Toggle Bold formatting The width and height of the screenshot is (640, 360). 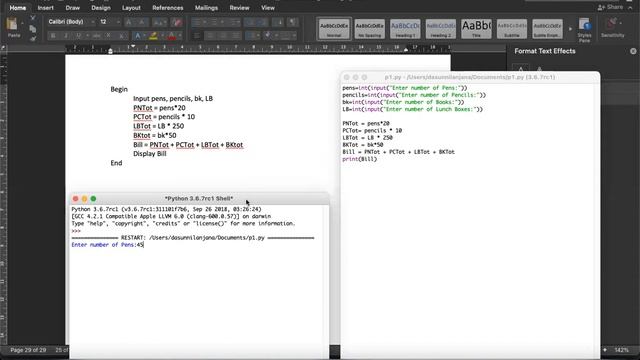pyautogui.click(x=53, y=36)
